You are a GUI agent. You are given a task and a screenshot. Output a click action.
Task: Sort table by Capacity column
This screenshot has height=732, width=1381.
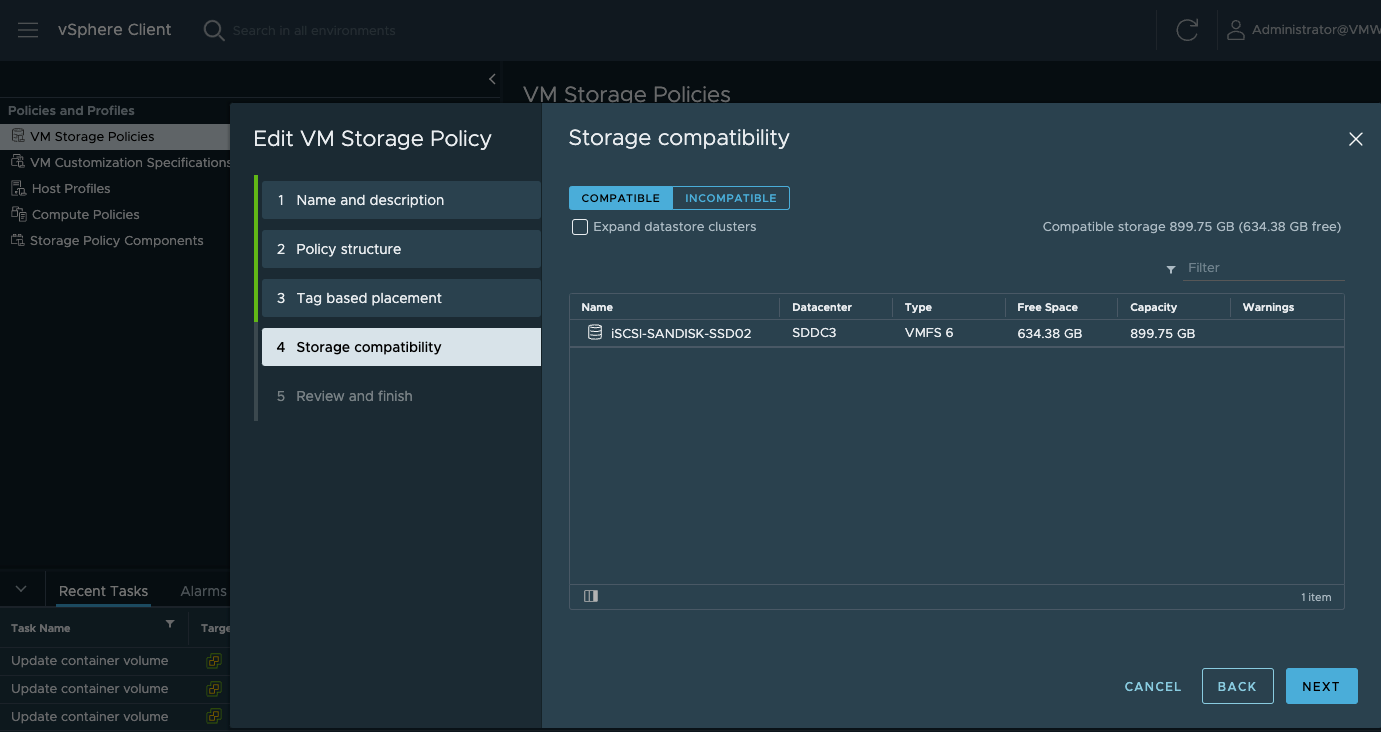coord(1154,307)
